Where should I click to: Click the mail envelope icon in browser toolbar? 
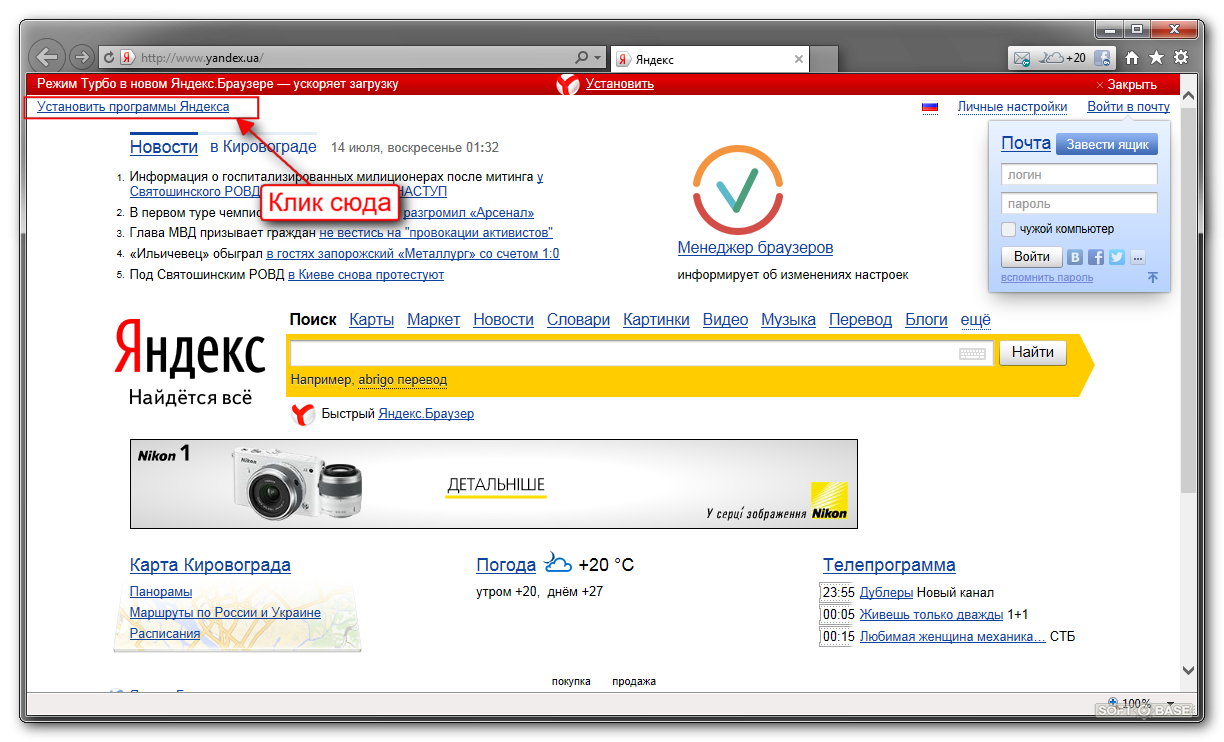point(1021,58)
